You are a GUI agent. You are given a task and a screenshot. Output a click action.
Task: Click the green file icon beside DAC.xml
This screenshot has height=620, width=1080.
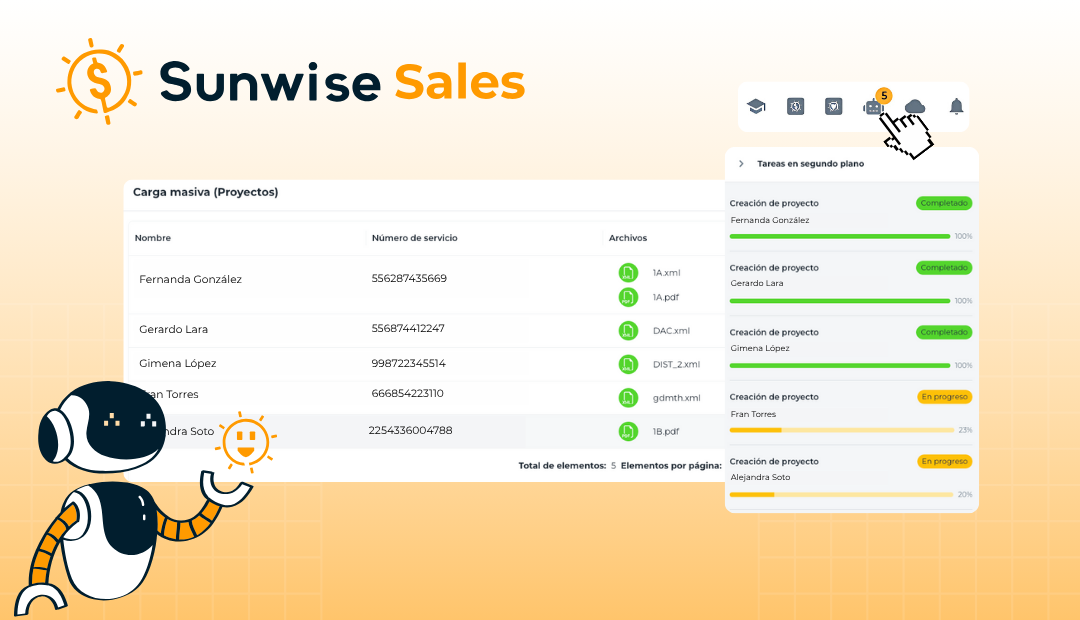[628, 331]
